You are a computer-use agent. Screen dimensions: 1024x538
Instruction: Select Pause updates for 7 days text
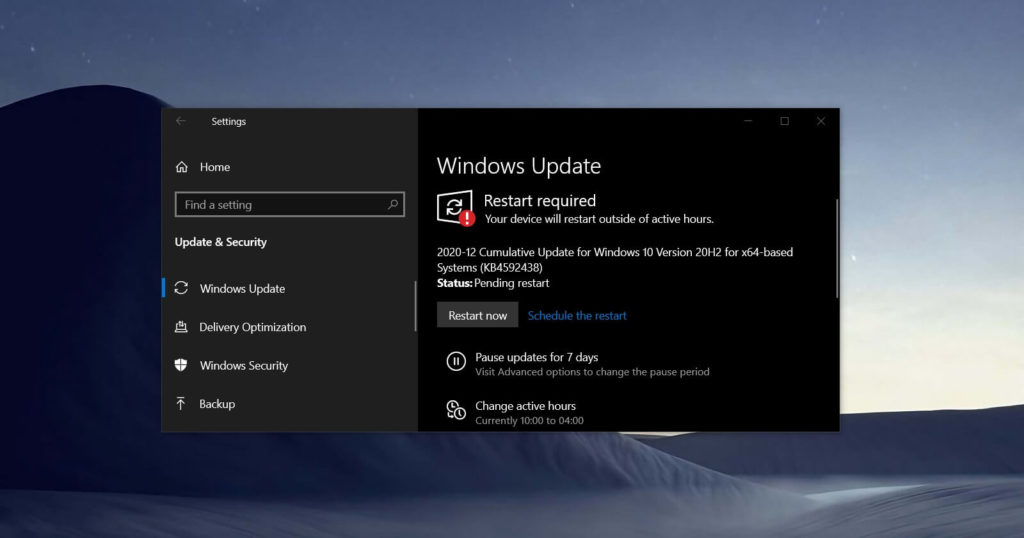click(x=536, y=357)
